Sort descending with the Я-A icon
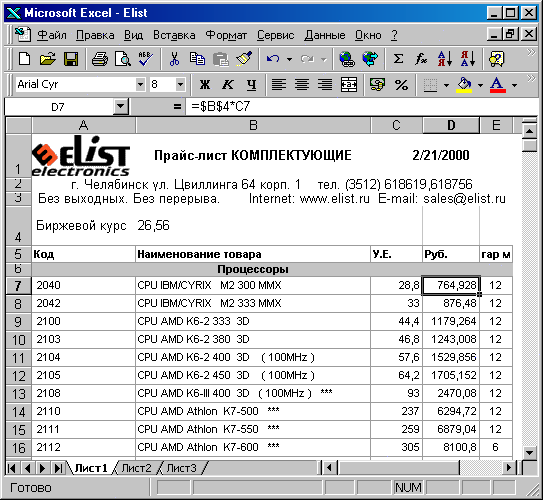The width and height of the screenshot is (543, 500). tap(468, 59)
